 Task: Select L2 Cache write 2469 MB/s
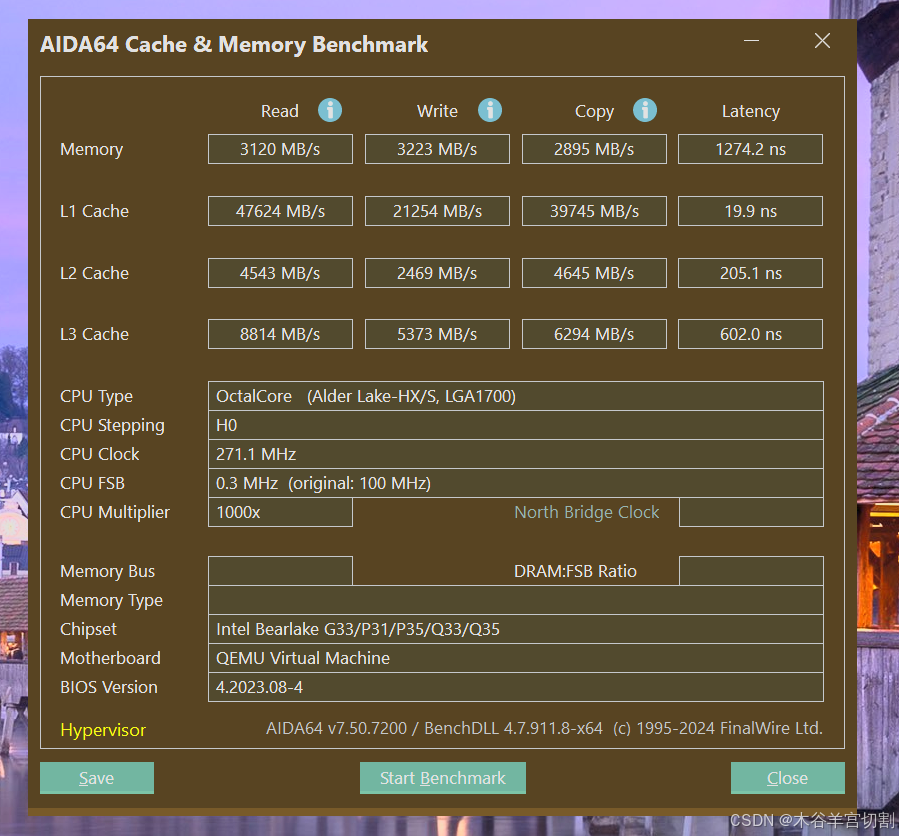tap(437, 273)
